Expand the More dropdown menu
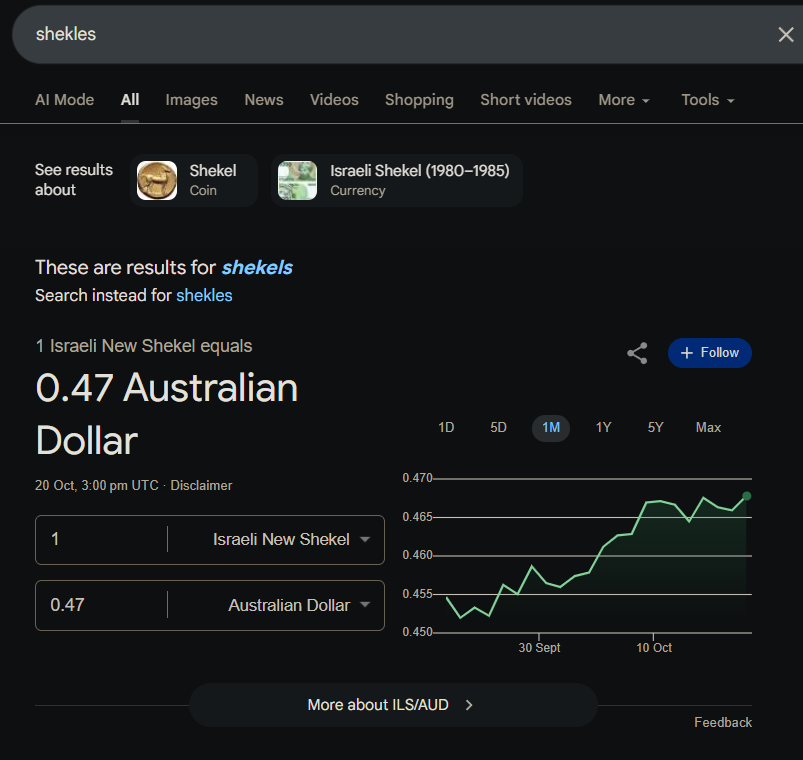Viewport: 803px width, 760px height. [x=624, y=100]
